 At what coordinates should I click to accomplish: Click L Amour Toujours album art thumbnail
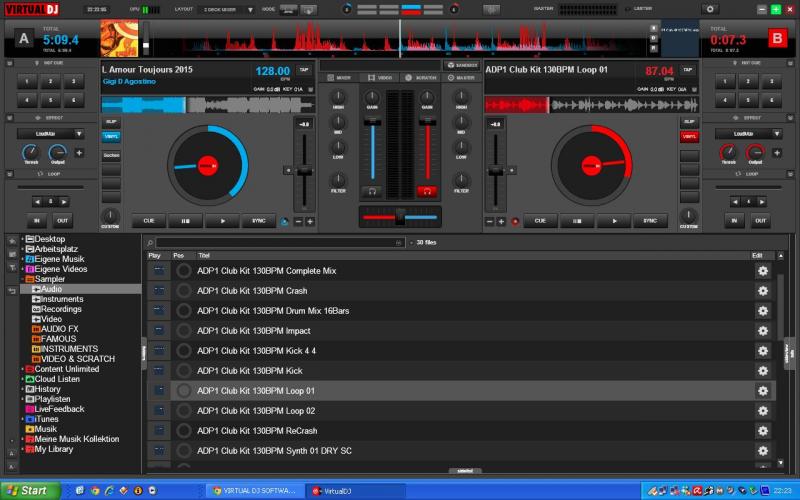coord(119,38)
